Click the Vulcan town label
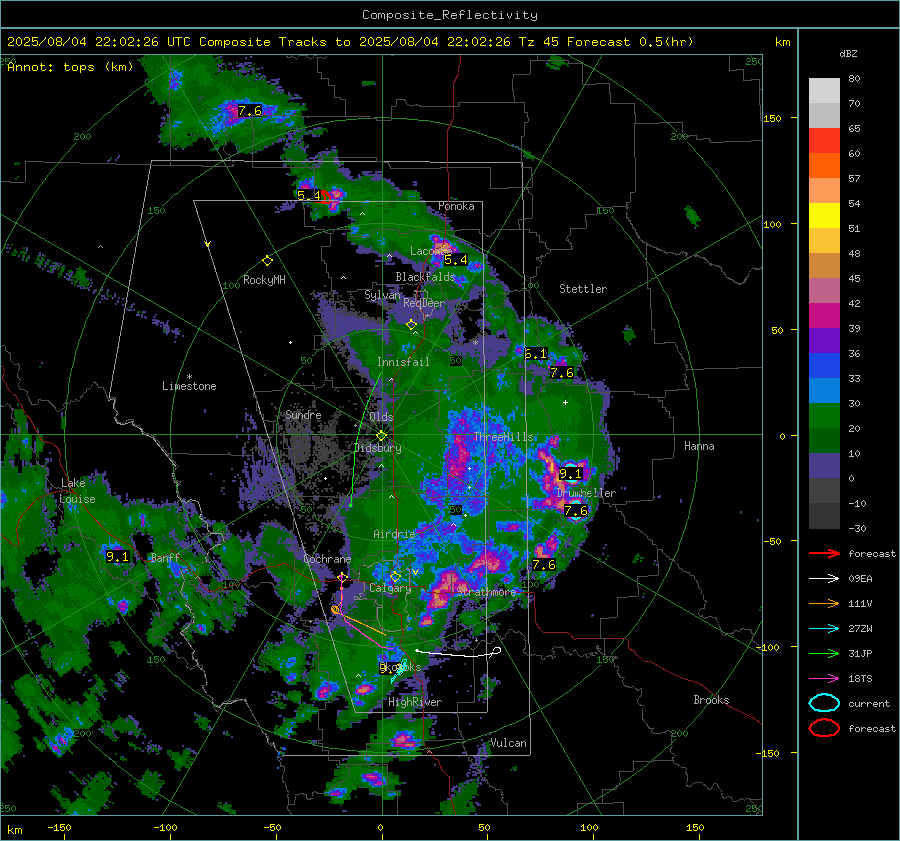The height and width of the screenshot is (841, 900). (x=508, y=743)
